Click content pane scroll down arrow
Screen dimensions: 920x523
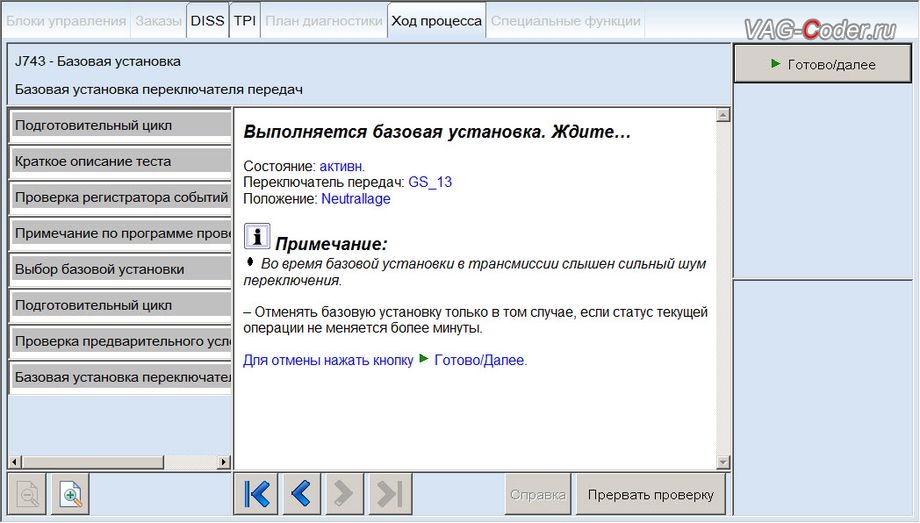(723, 463)
